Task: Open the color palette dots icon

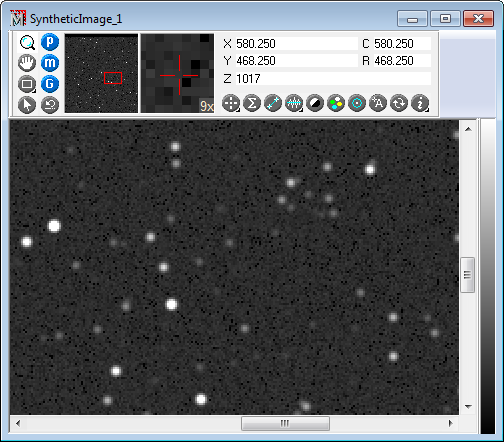Action: 336,103
